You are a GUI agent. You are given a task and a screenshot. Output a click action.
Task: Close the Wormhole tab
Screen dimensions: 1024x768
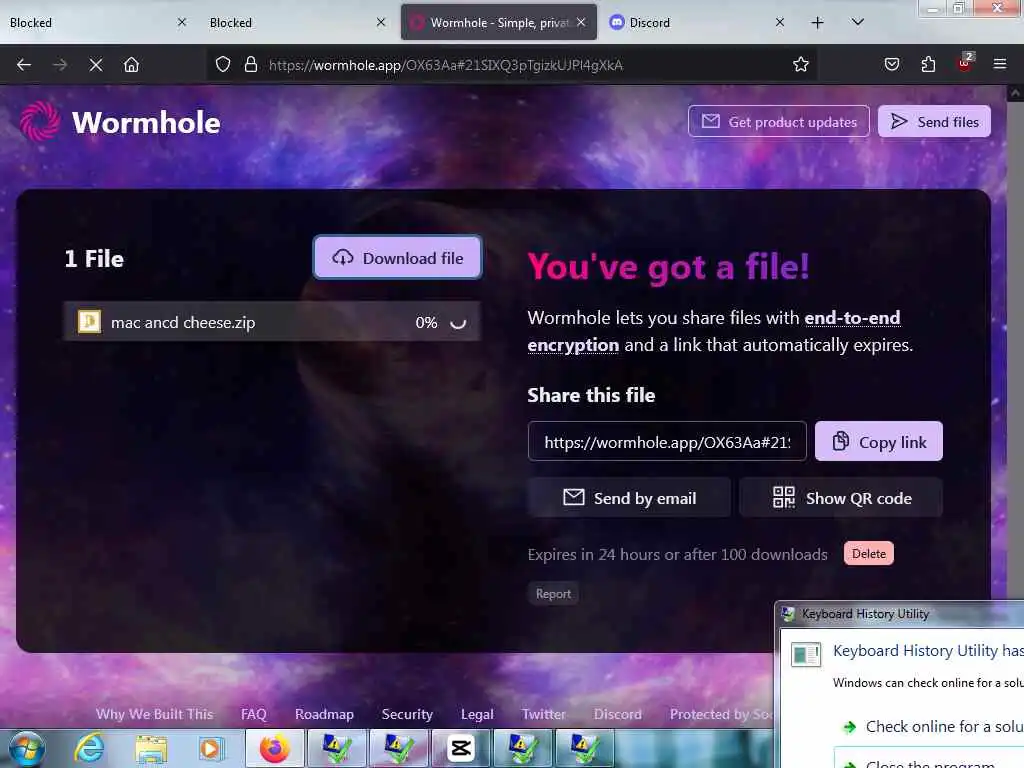click(581, 22)
